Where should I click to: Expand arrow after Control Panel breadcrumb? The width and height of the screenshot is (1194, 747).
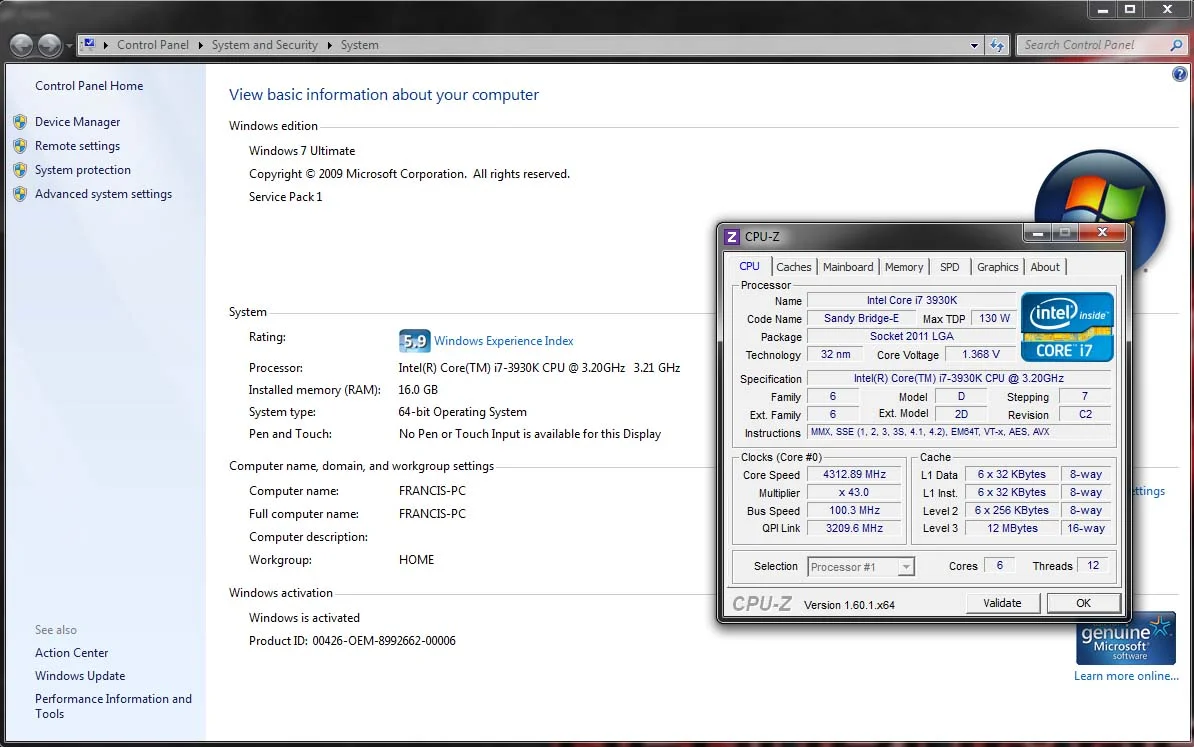click(200, 45)
